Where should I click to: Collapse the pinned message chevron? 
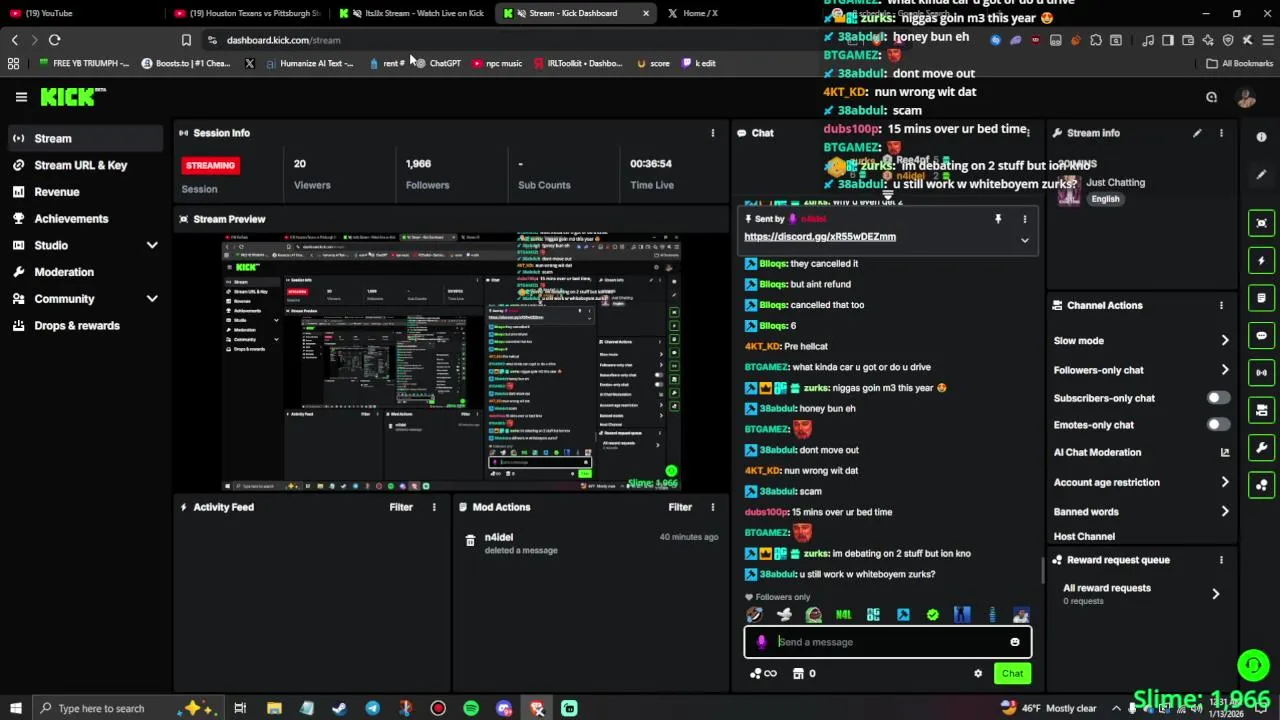coord(1024,240)
